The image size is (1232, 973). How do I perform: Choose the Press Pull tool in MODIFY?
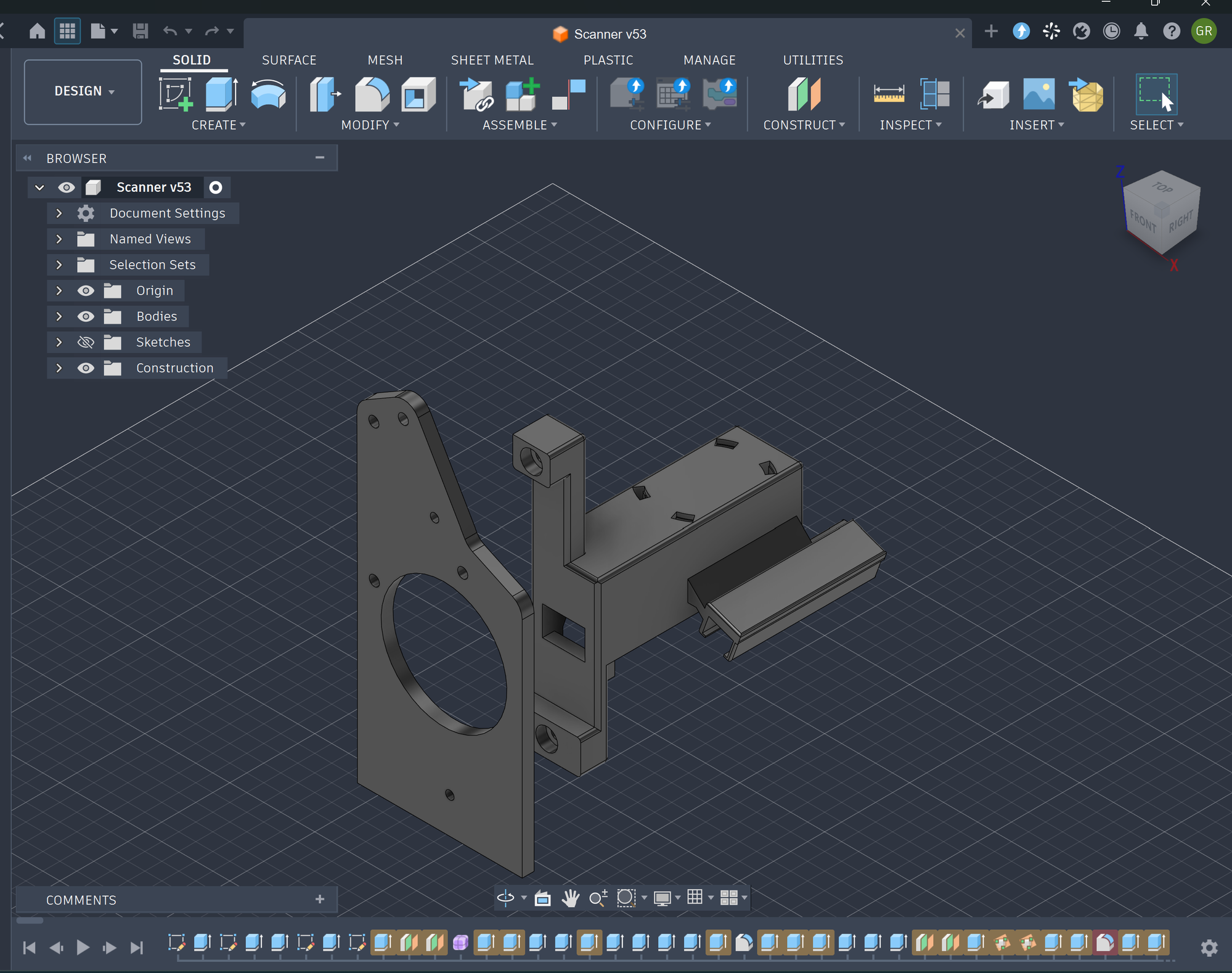coord(325,94)
